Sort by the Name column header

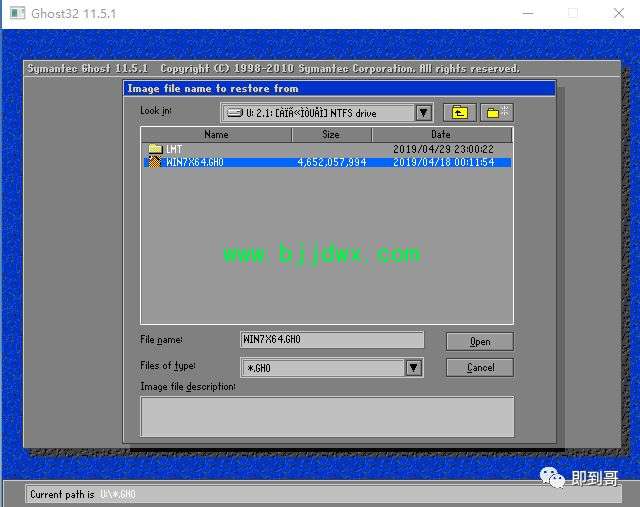pyautogui.click(x=216, y=134)
